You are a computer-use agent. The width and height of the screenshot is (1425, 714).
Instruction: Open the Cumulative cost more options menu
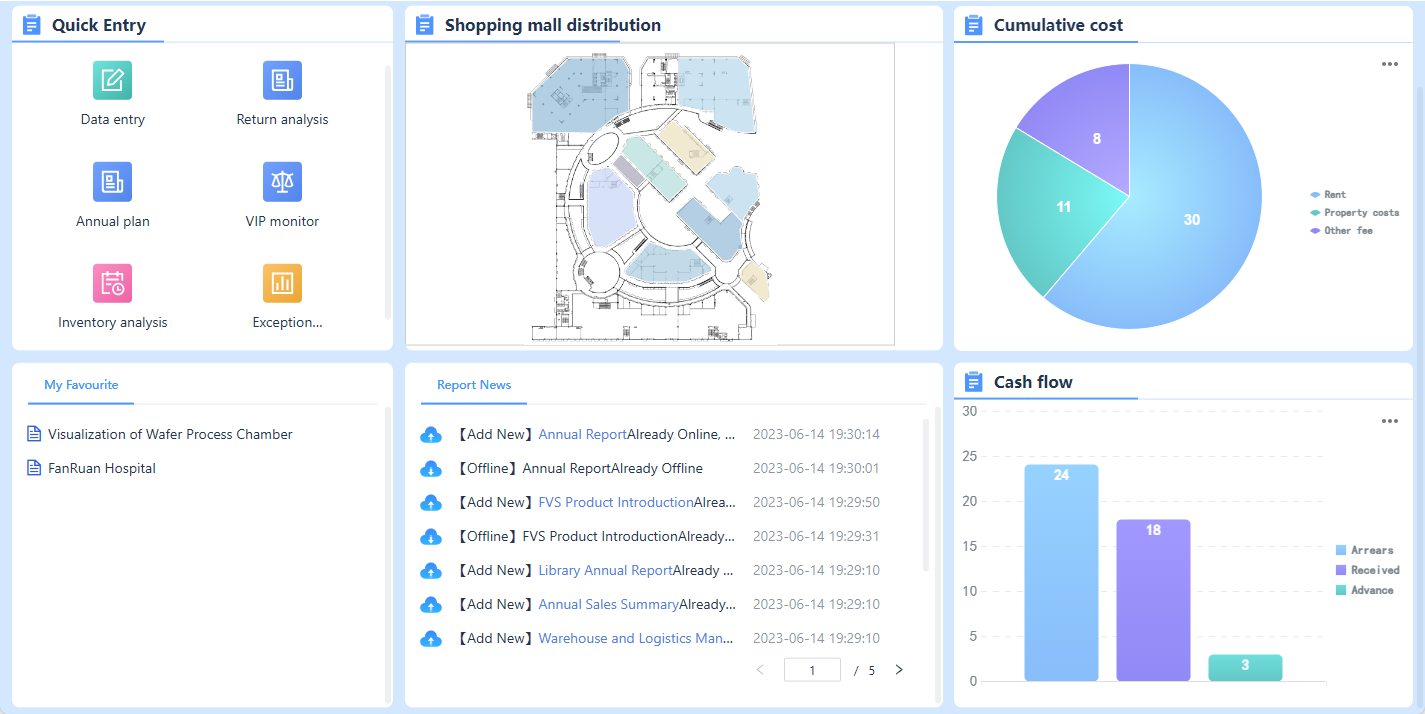[x=1389, y=63]
